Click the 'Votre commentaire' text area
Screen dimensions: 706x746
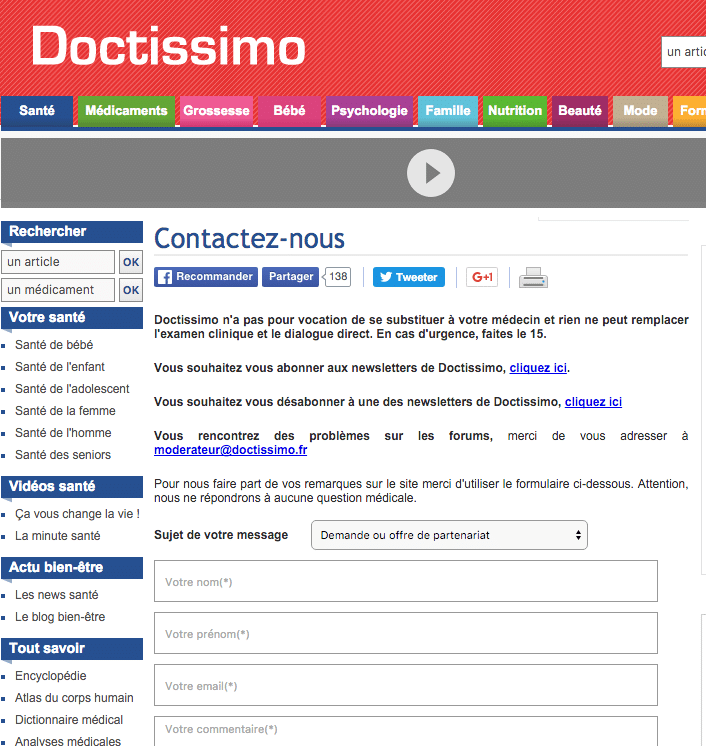406,731
